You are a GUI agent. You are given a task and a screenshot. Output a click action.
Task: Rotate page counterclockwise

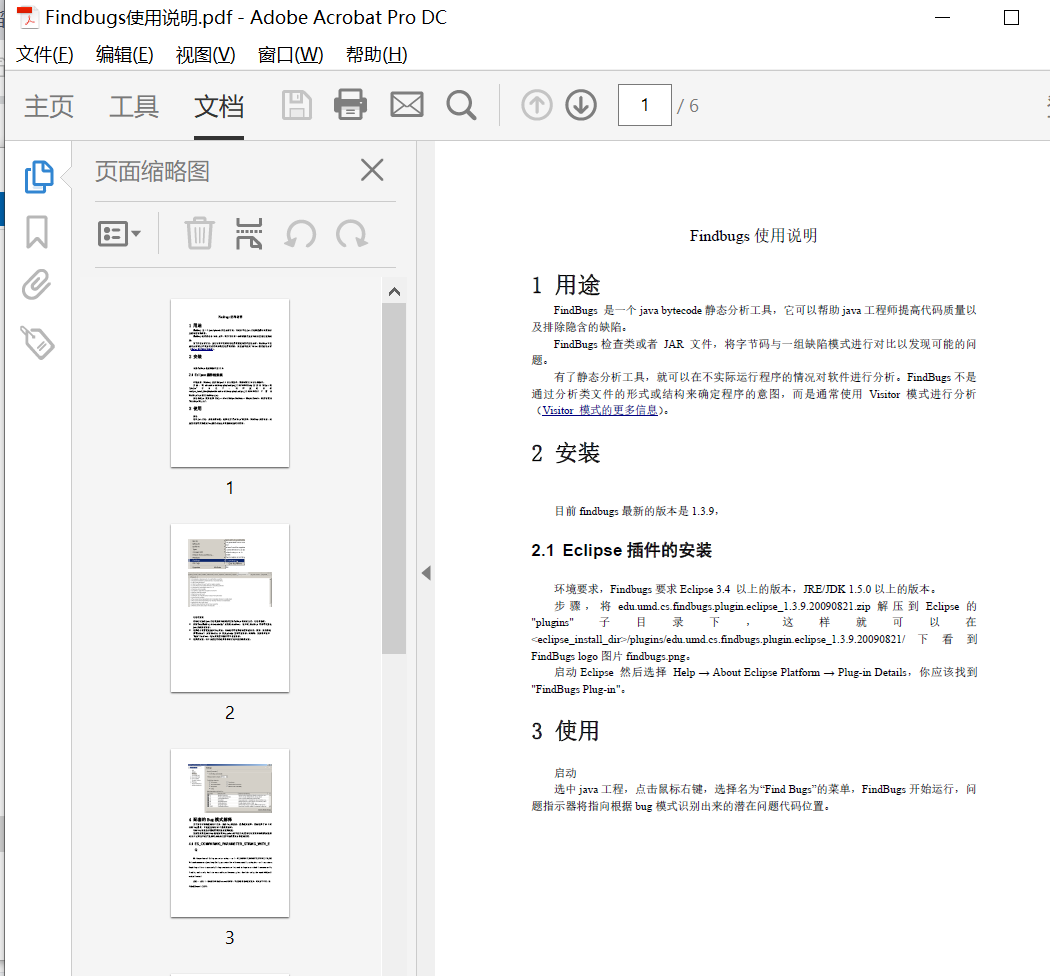pos(300,234)
